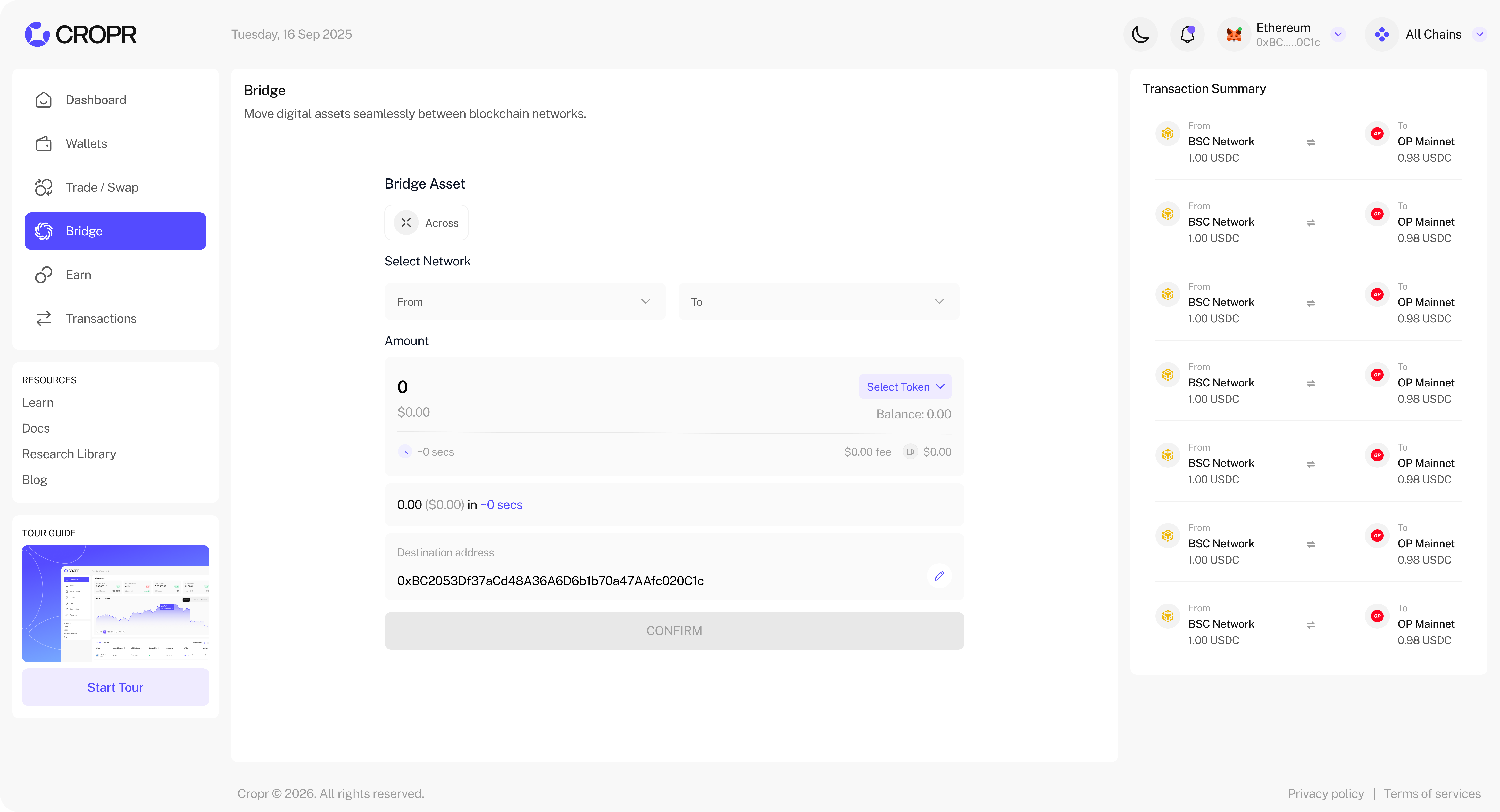
Task: Click BSC Network icon in third transaction
Action: 1168,295
